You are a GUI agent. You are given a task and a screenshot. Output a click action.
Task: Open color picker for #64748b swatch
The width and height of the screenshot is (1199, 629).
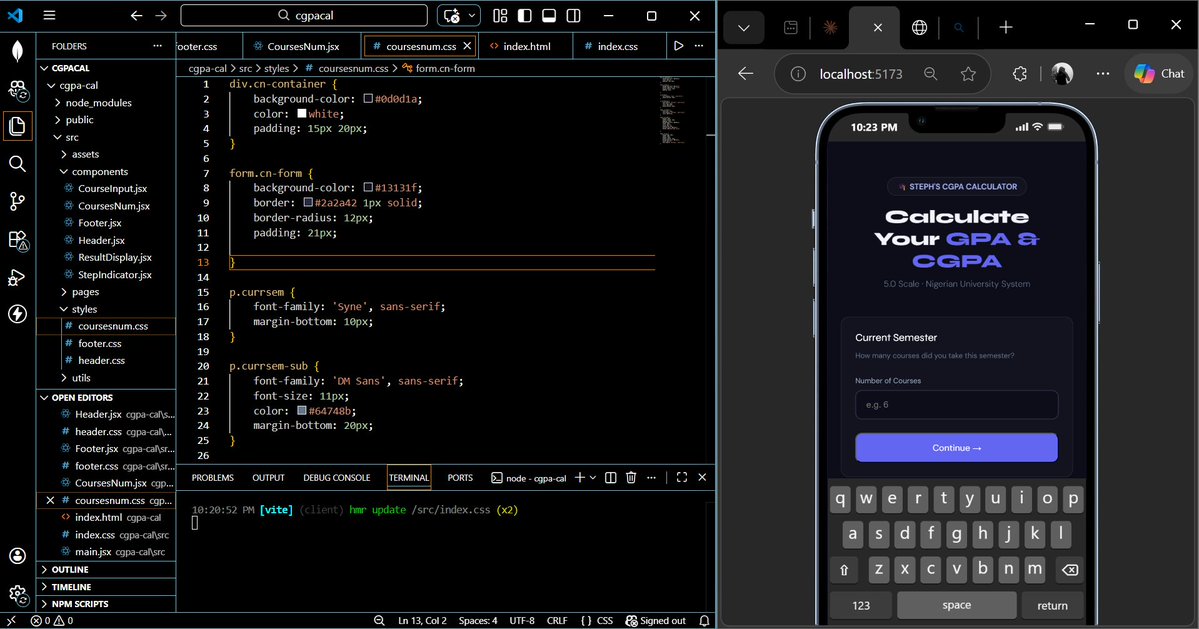pos(301,410)
